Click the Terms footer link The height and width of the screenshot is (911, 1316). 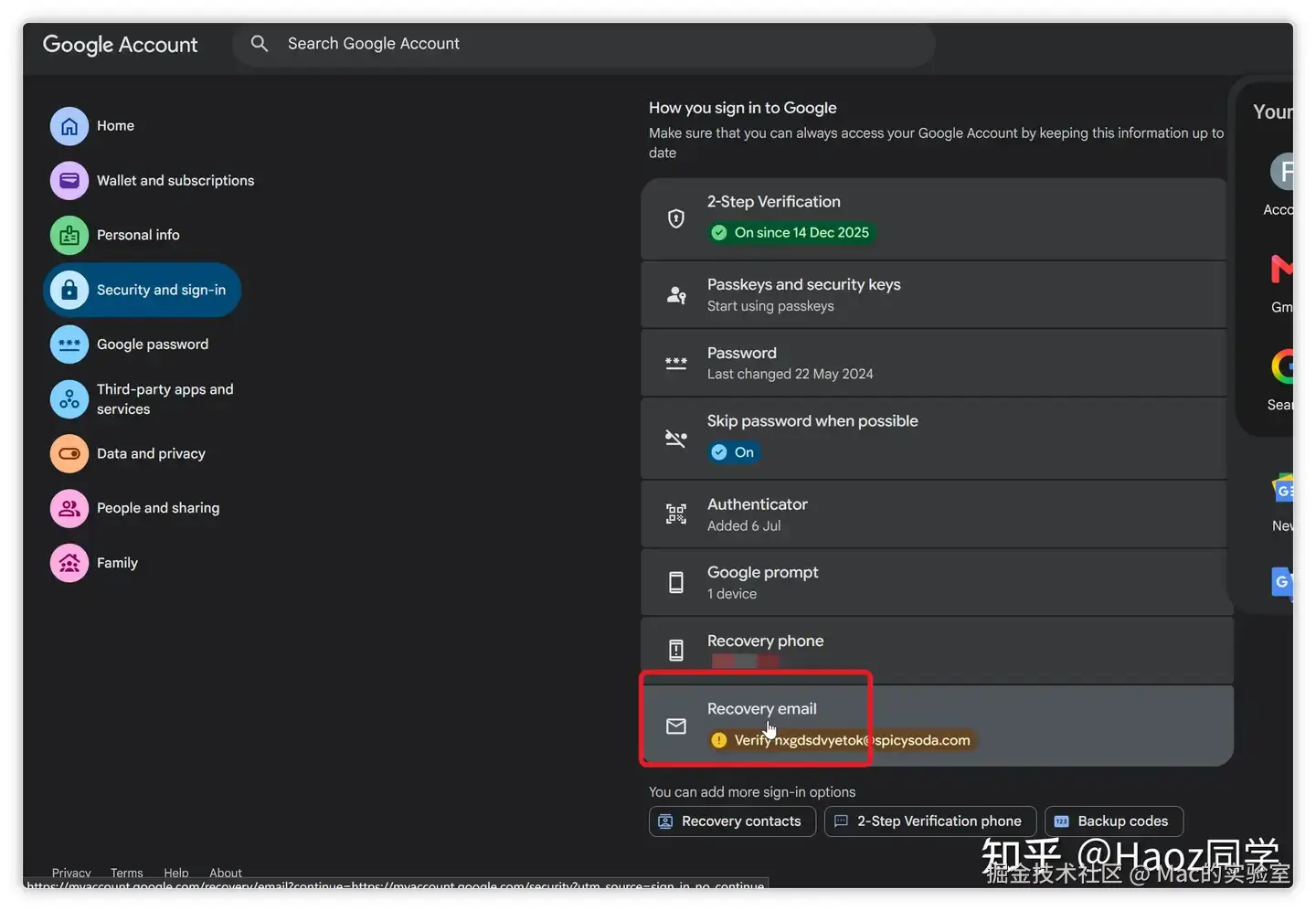[x=127, y=873]
